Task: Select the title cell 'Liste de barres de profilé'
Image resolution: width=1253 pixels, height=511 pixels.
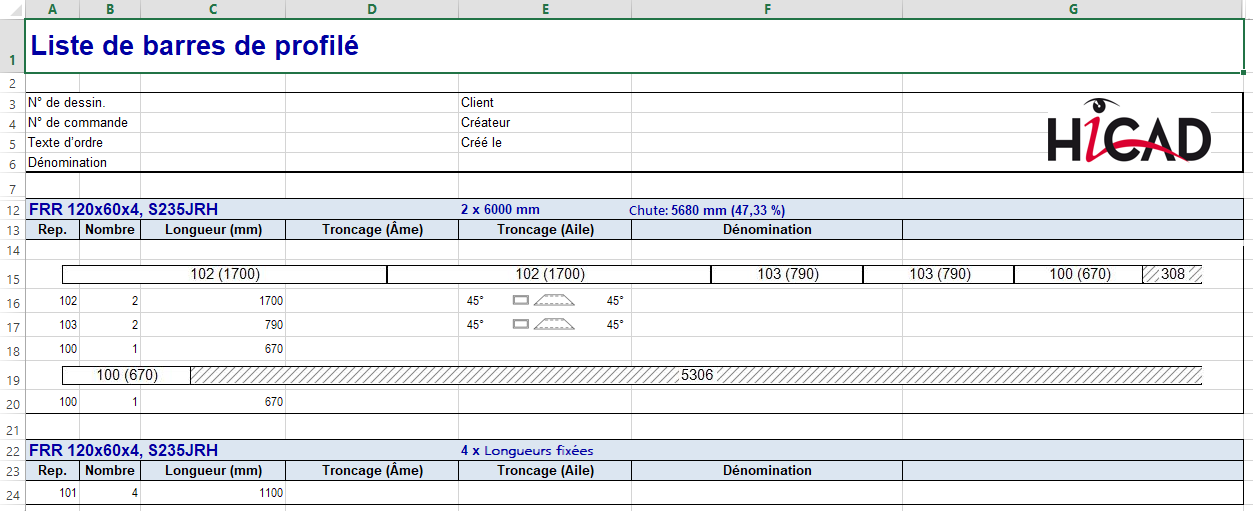Action: 194,46
